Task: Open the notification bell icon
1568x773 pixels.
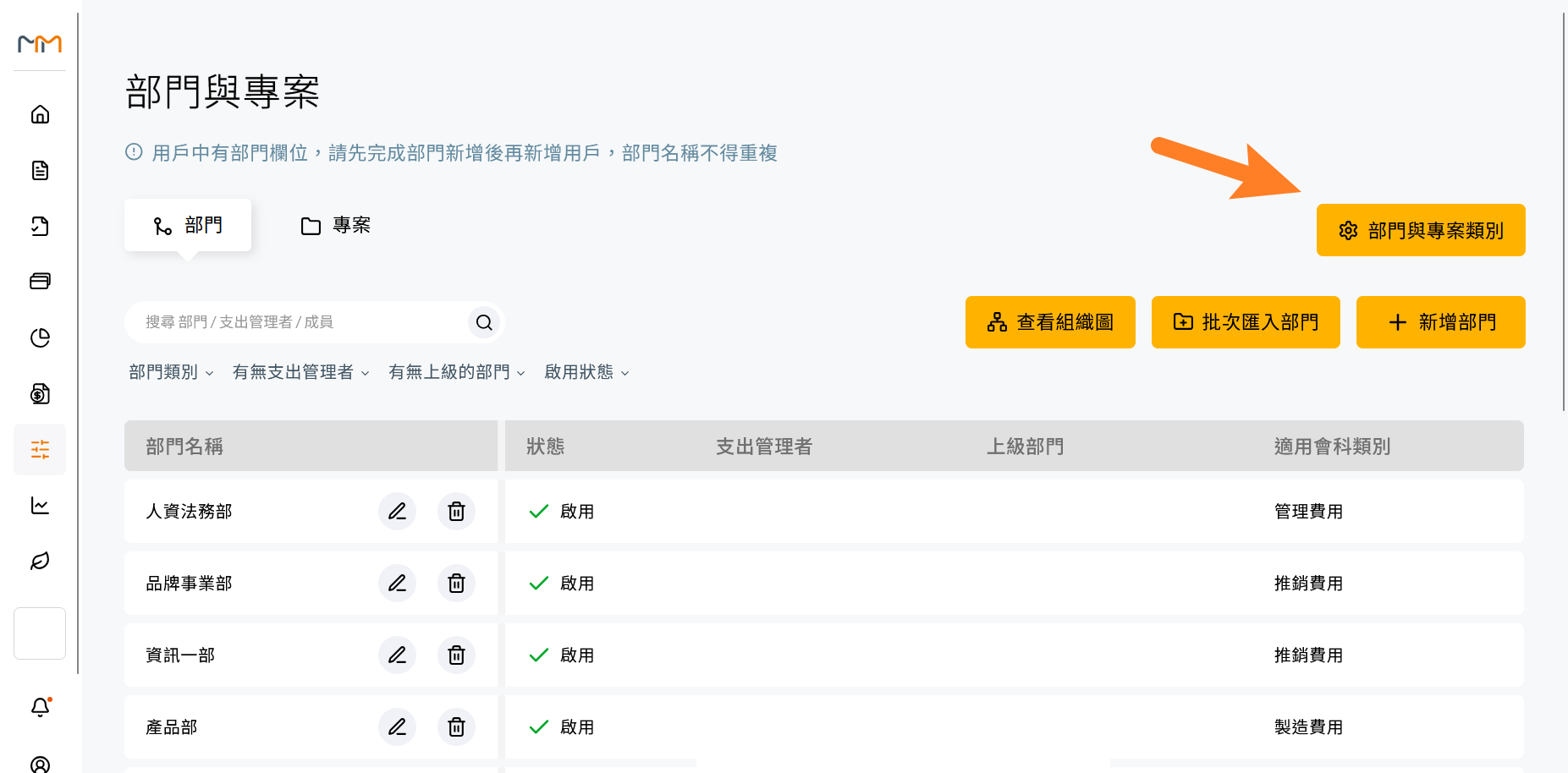Action: (x=40, y=707)
